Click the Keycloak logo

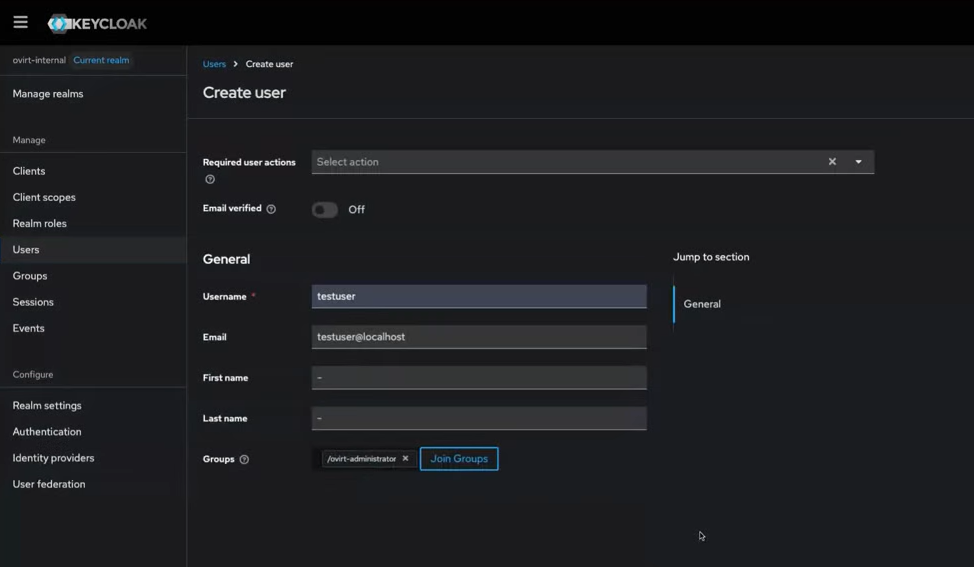(97, 23)
